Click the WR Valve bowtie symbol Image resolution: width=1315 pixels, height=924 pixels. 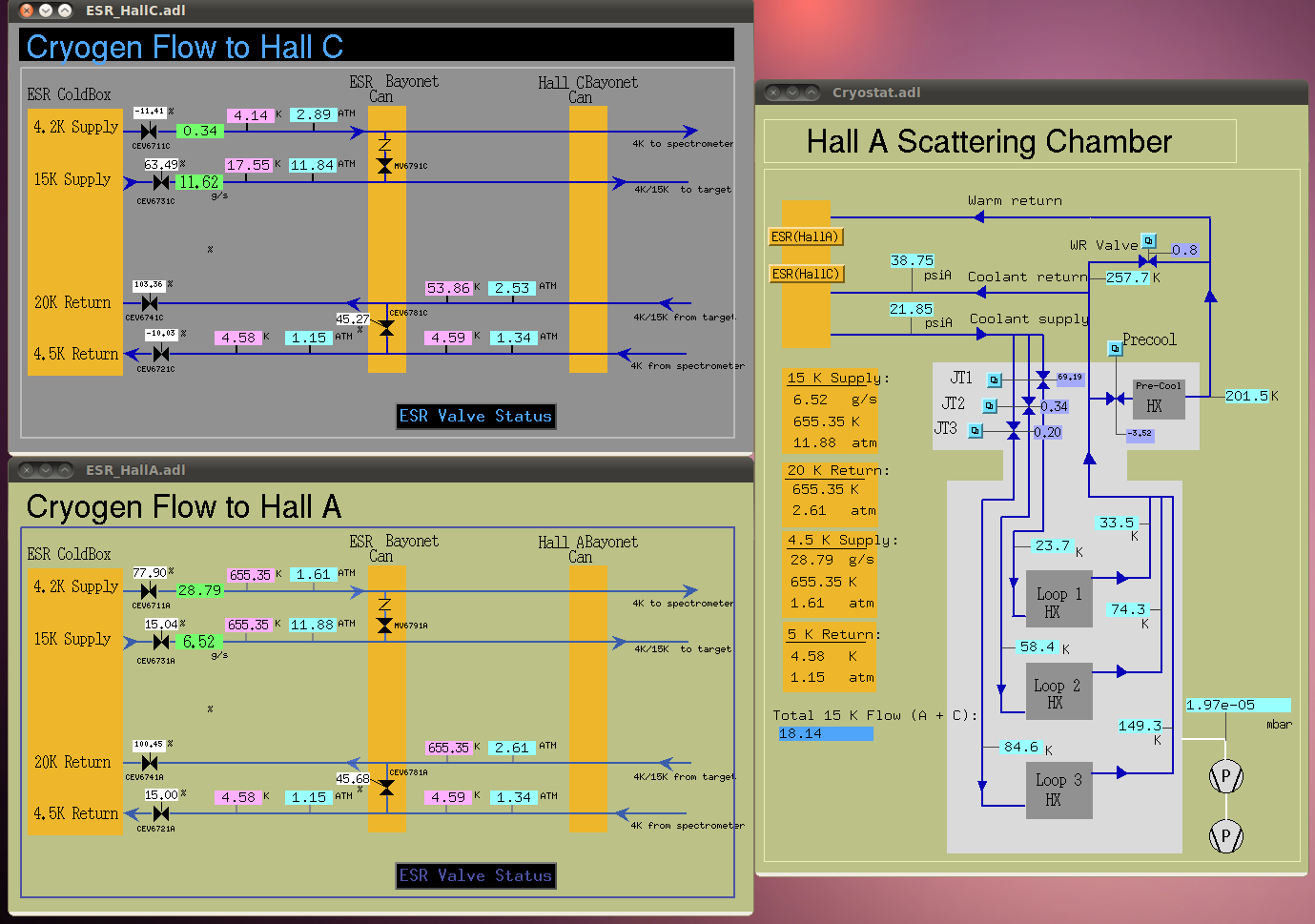point(1148,261)
